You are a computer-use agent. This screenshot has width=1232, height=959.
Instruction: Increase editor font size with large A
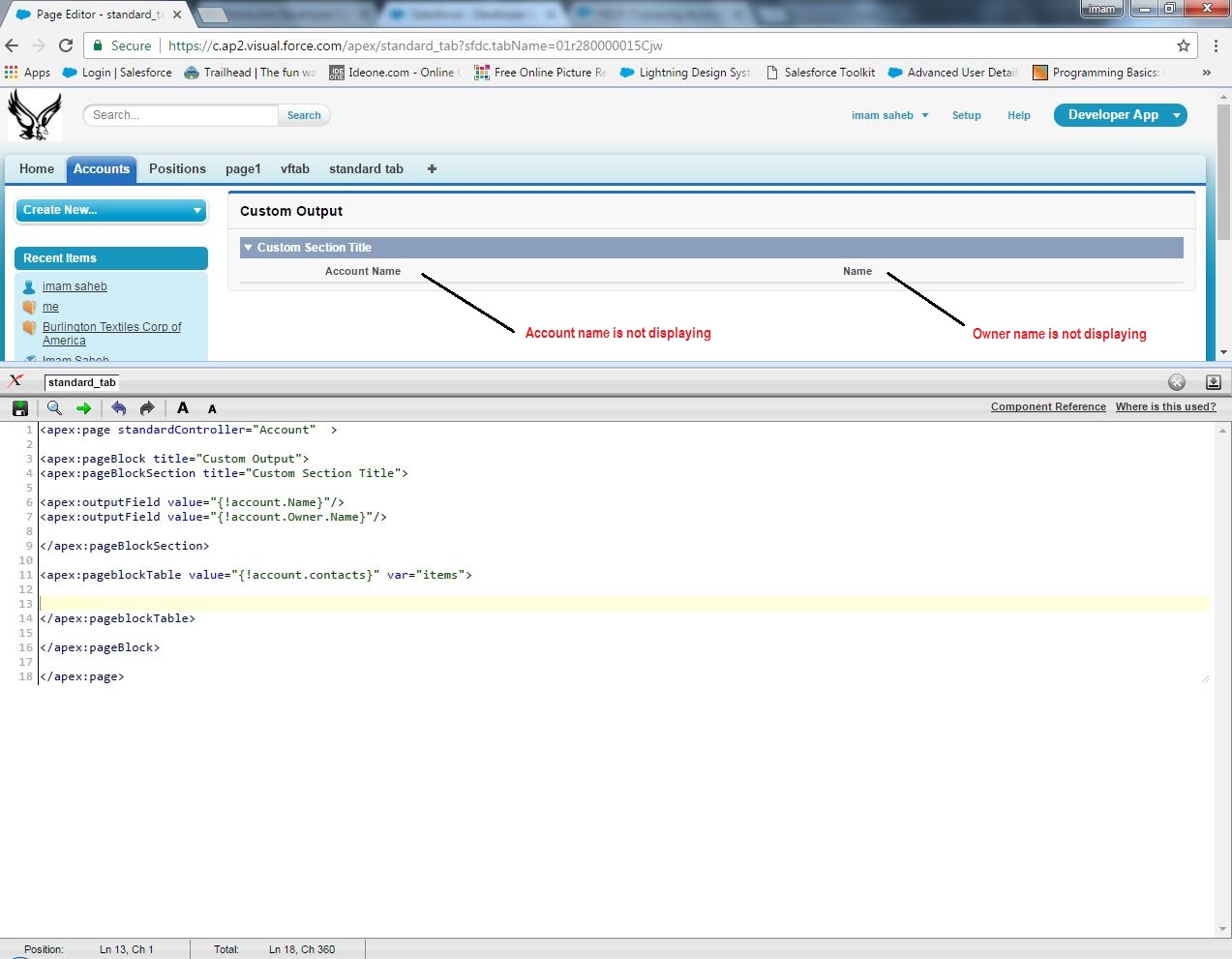tap(183, 408)
